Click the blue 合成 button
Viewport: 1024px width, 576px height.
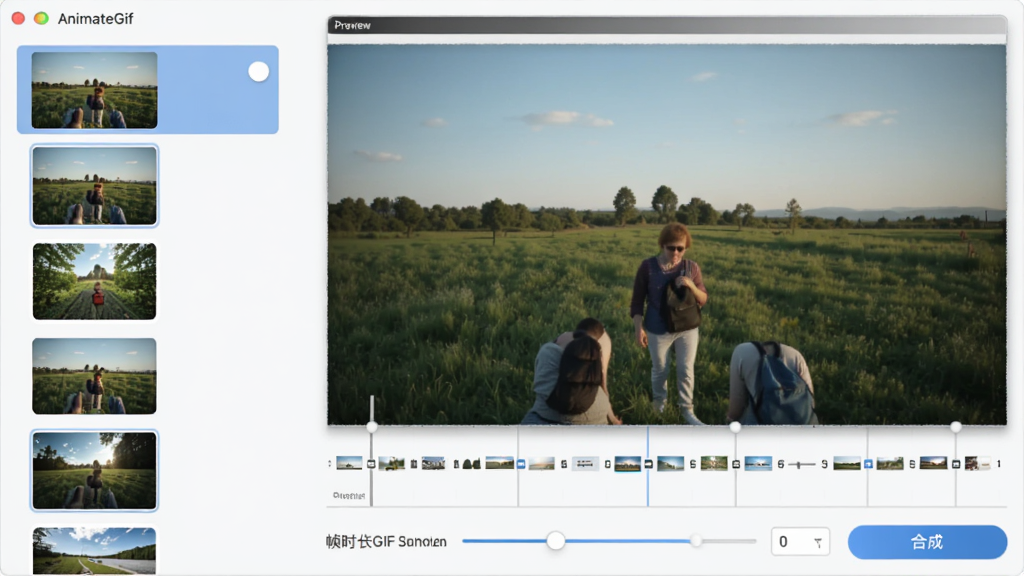click(927, 542)
